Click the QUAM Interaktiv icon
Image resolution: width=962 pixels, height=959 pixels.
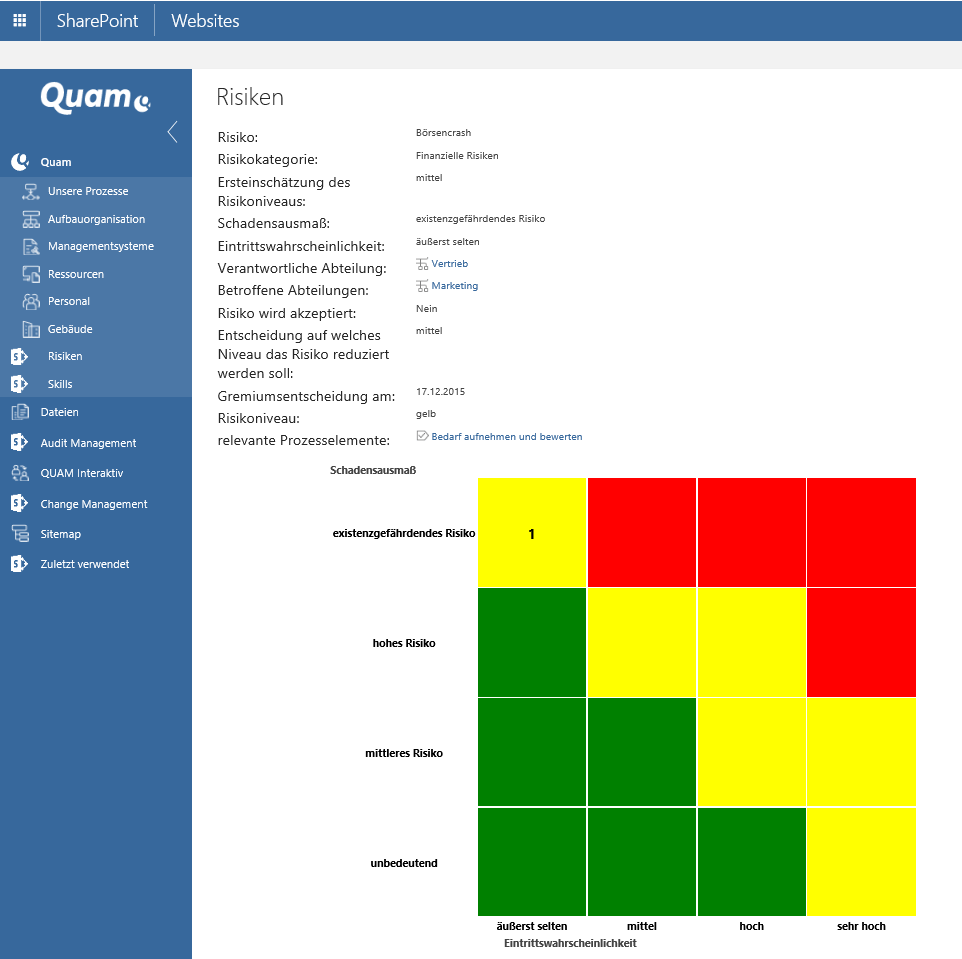[x=20, y=473]
